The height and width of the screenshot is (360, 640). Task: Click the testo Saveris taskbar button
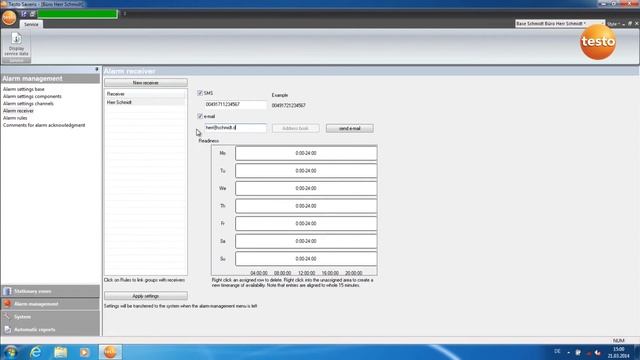[110, 352]
